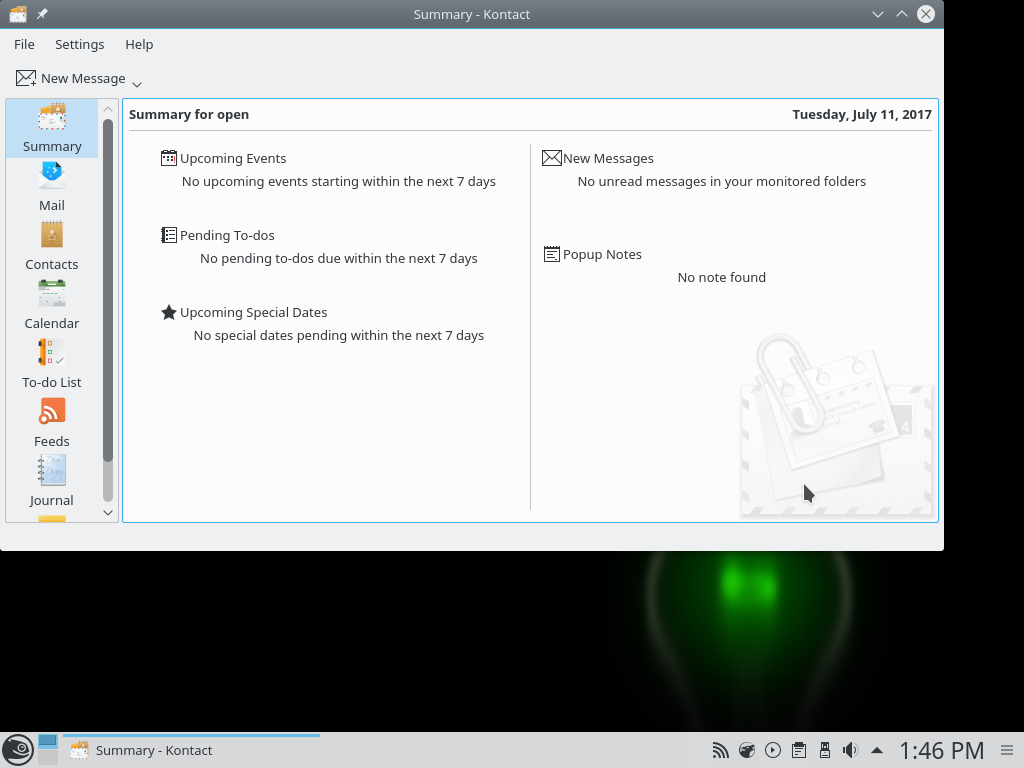Click the volume speaker icon

click(850, 750)
